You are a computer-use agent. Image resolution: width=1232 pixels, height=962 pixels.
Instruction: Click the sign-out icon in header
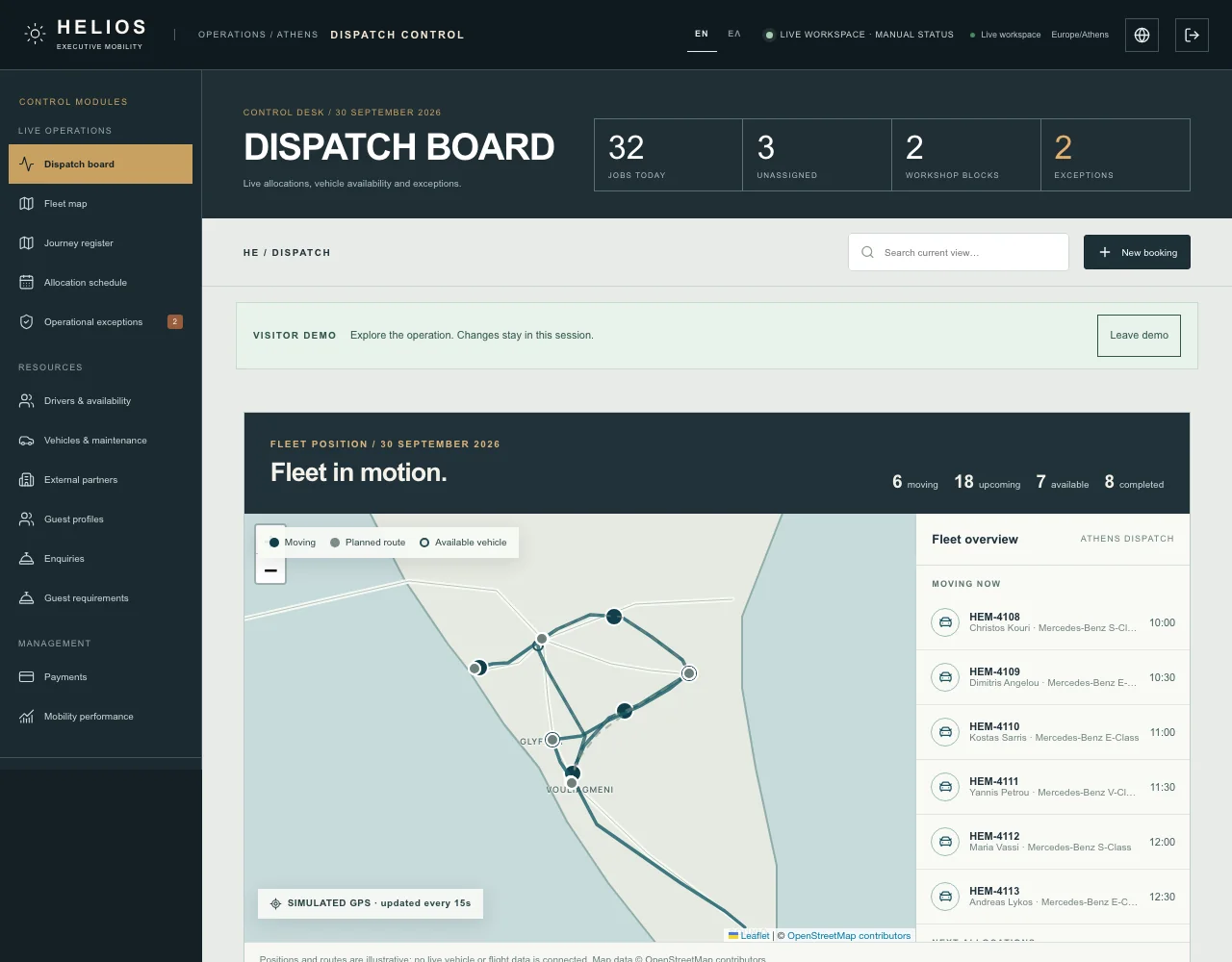tap(1192, 35)
